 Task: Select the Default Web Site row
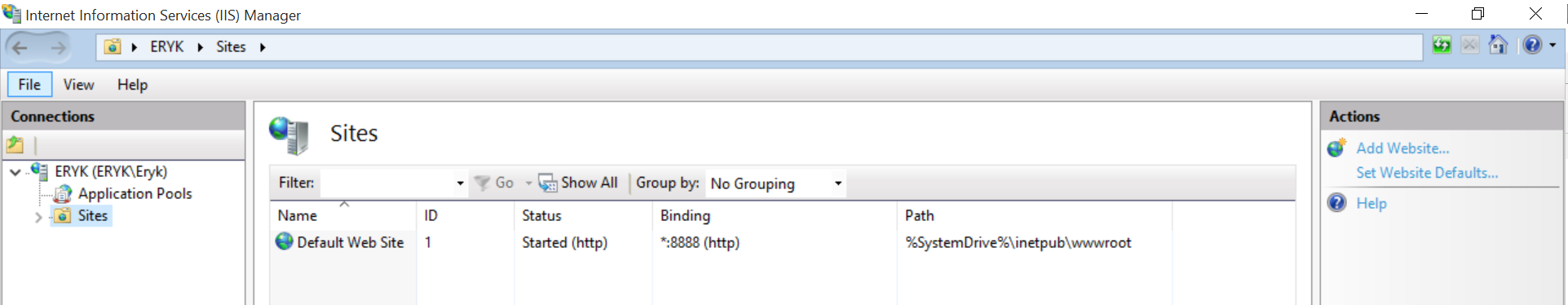[782, 242]
